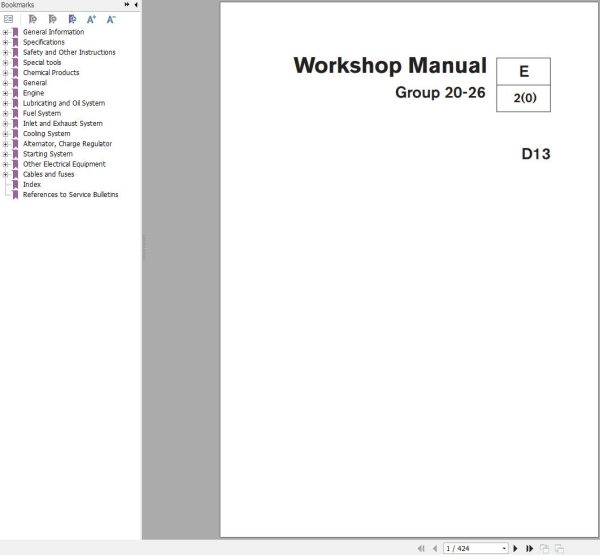This screenshot has width=600, height=555.
Task: Click purple bookmark icon beside Index
Action: 15,184
